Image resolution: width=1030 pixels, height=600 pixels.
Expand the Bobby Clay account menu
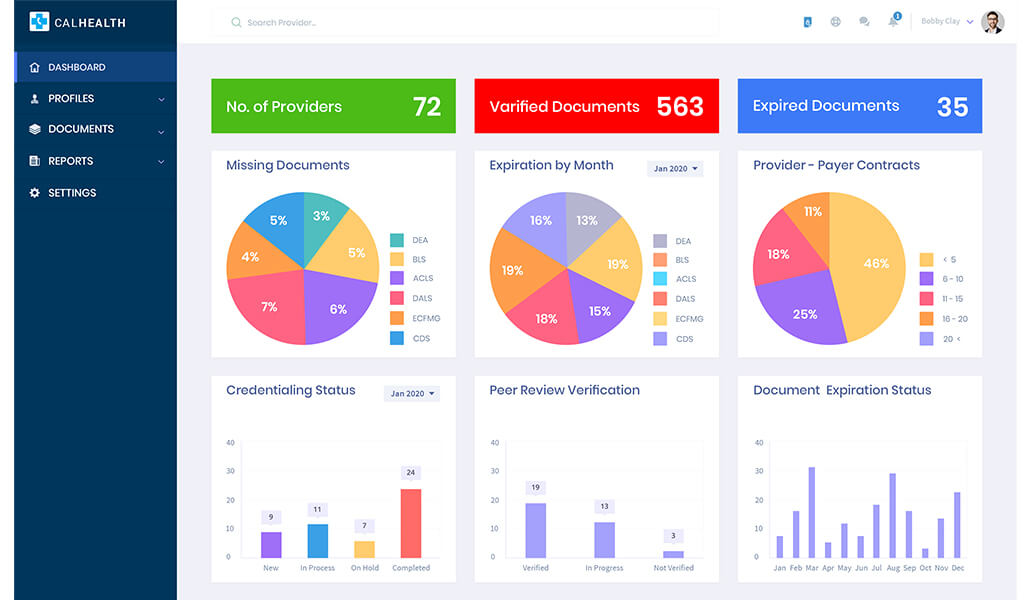(948, 21)
